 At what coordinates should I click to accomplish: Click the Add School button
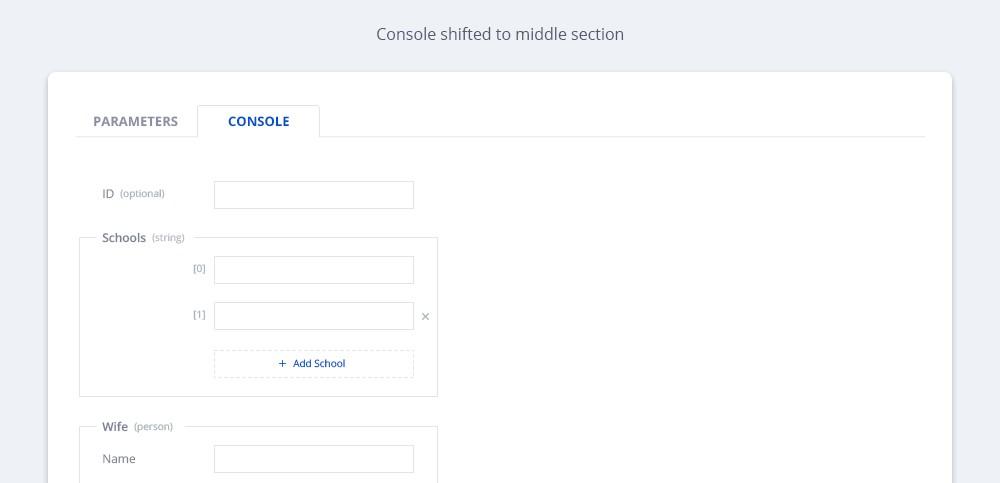[x=314, y=364]
